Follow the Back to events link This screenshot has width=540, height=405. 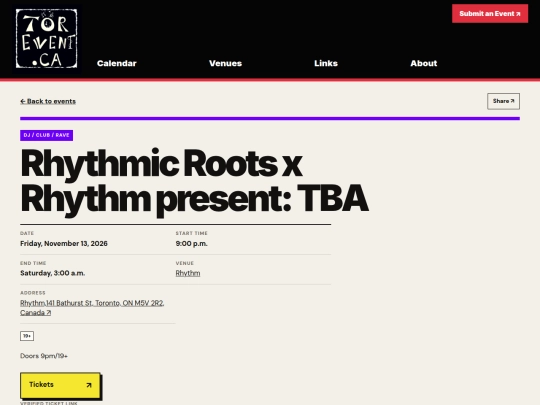pos(48,101)
